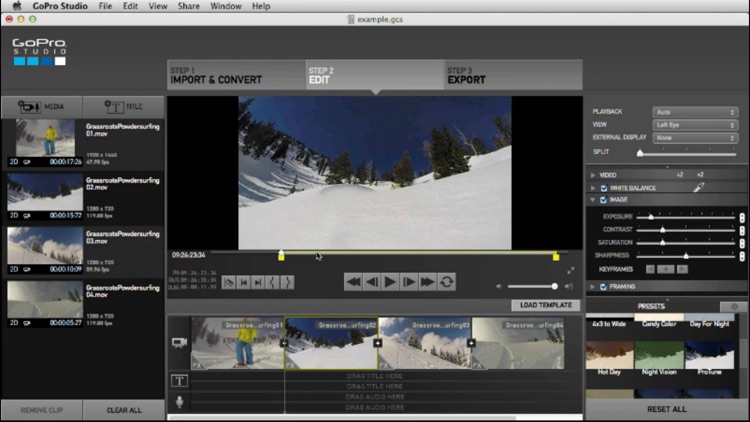Select GrassrootsPowdersurfing01.mov thumbnail in media bin
Viewport: 750px width, 422px height.
click(x=45, y=138)
